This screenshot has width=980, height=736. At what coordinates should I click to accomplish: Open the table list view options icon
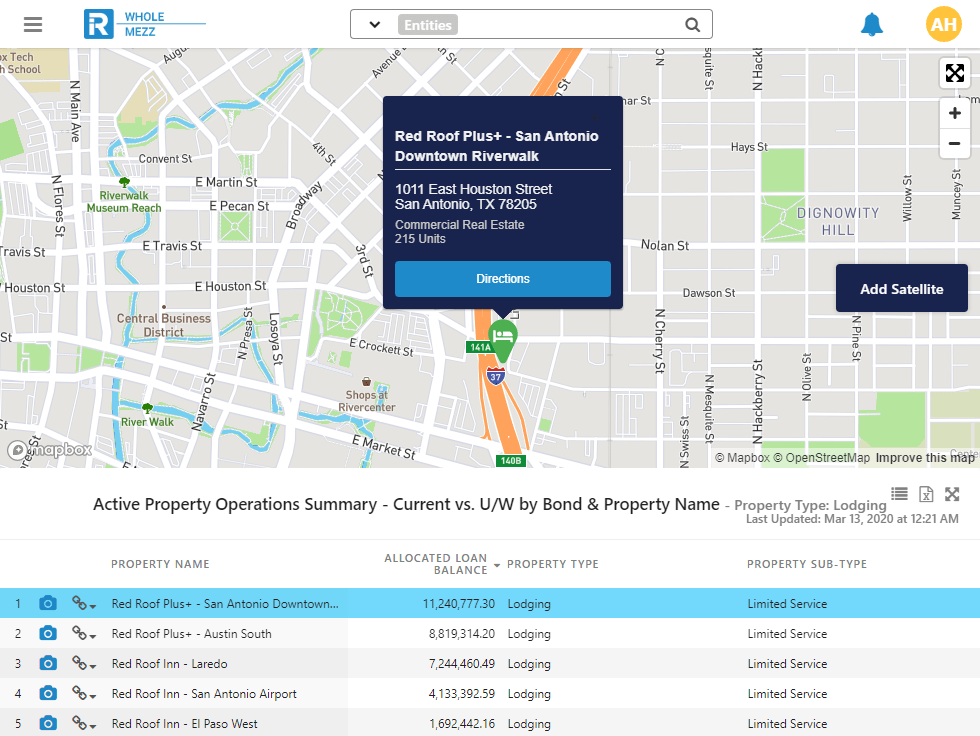coord(899,494)
